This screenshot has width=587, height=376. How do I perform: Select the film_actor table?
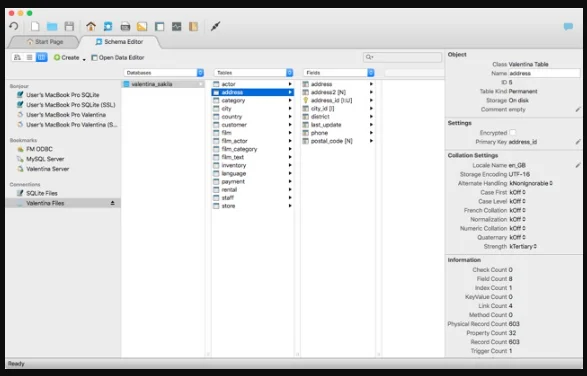[x=253, y=141]
